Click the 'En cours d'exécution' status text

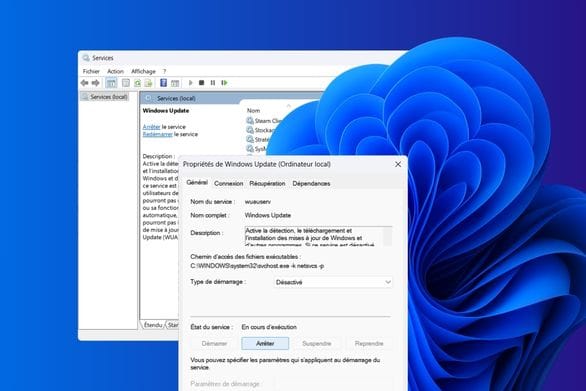click(269, 327)
